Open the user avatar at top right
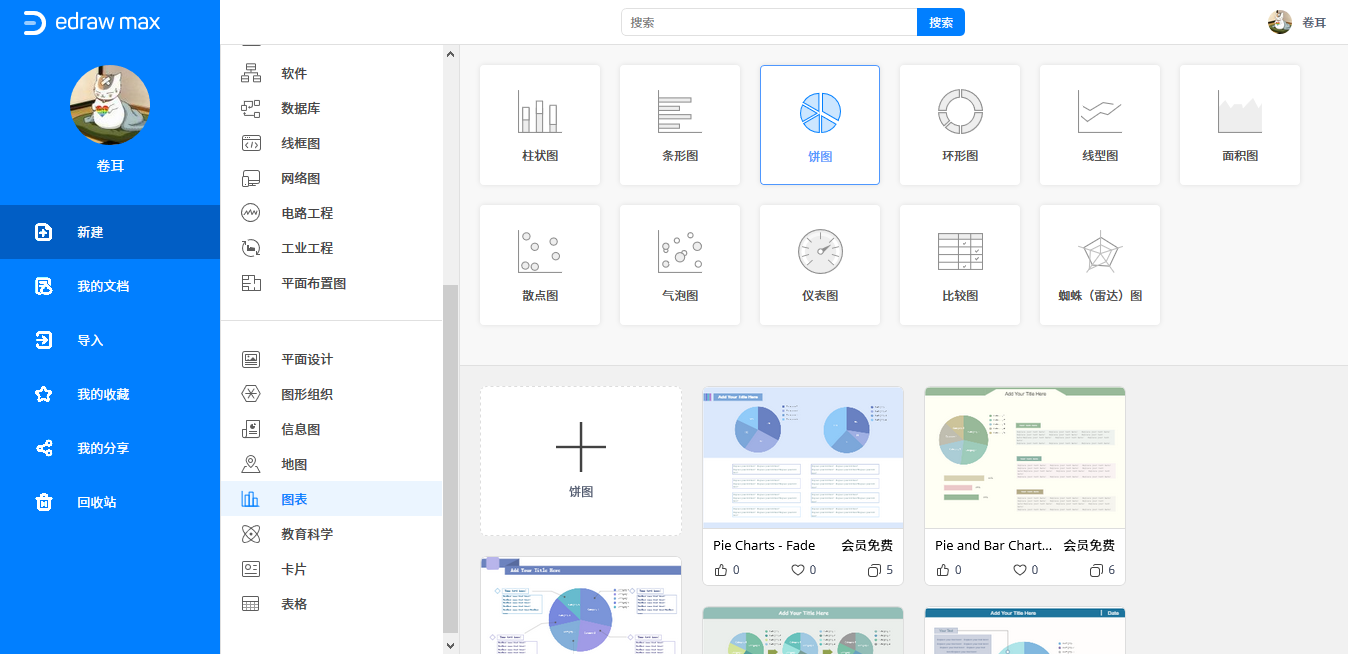The width and height of the screenshot is (1348, 654). pyautogui.click(x=1280, y=22)
